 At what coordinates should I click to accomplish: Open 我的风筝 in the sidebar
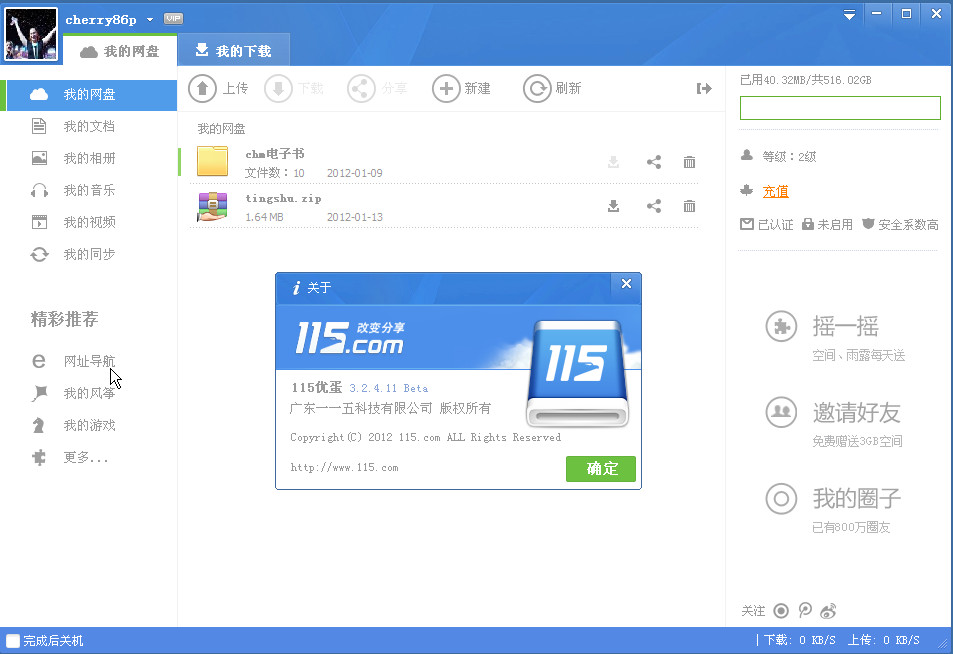pyautogui.click(x=89, y=393)
